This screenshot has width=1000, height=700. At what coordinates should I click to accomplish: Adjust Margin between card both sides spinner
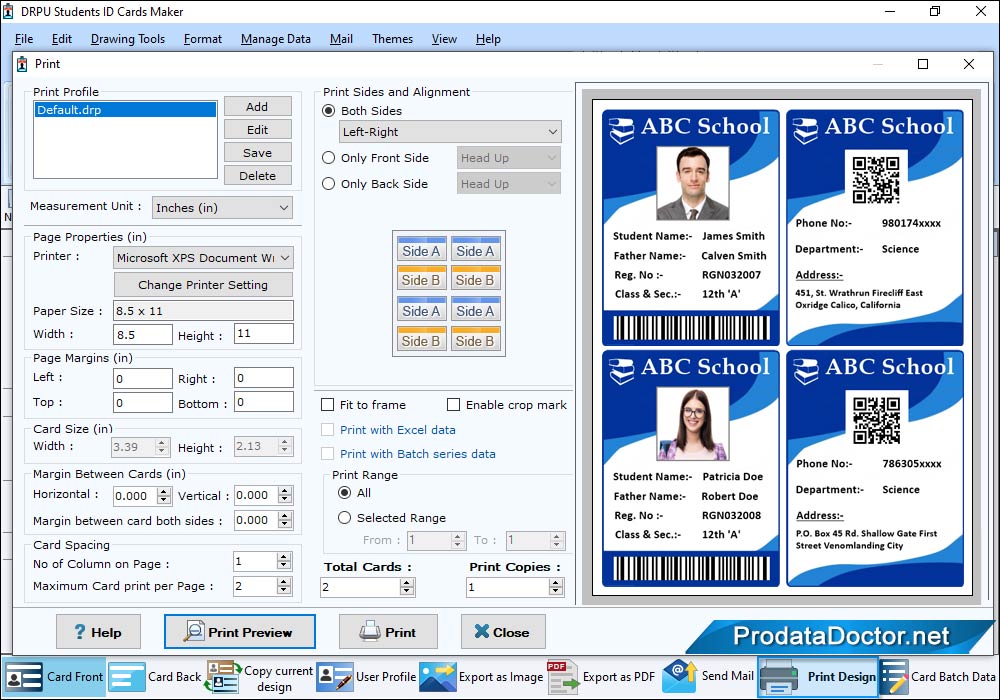pos(285,520)
